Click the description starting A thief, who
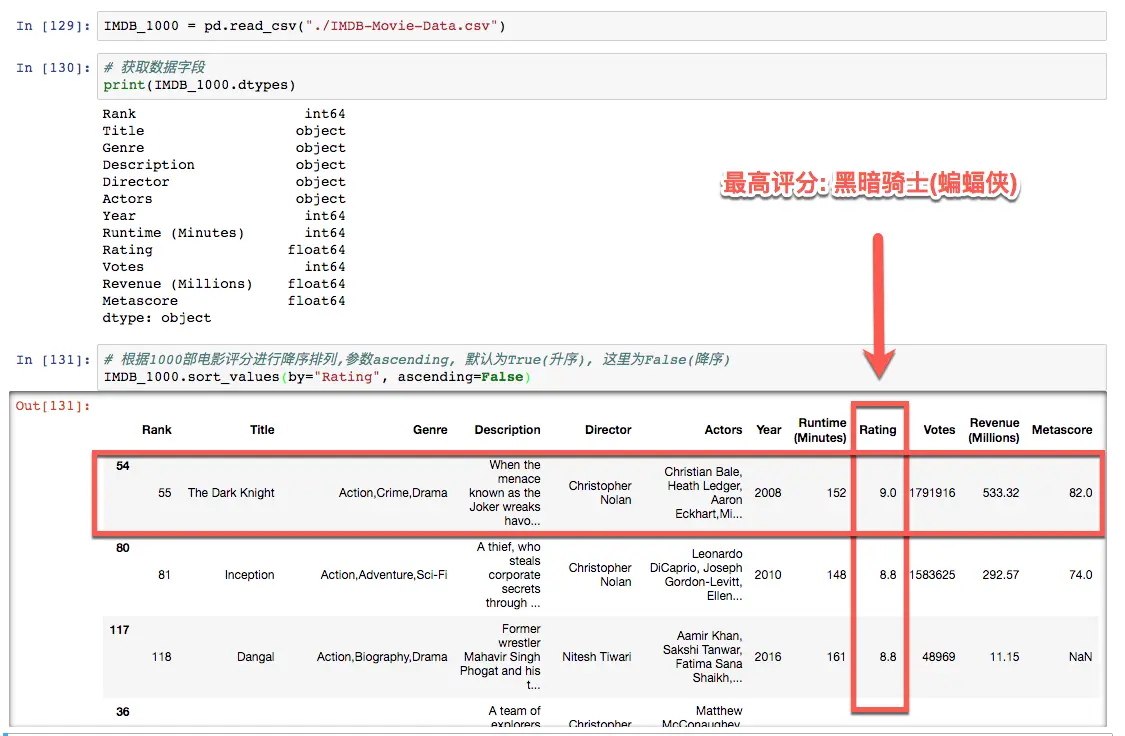Image resolution: width=1125 pixels, height=736 pixels. tap(509, 575)
